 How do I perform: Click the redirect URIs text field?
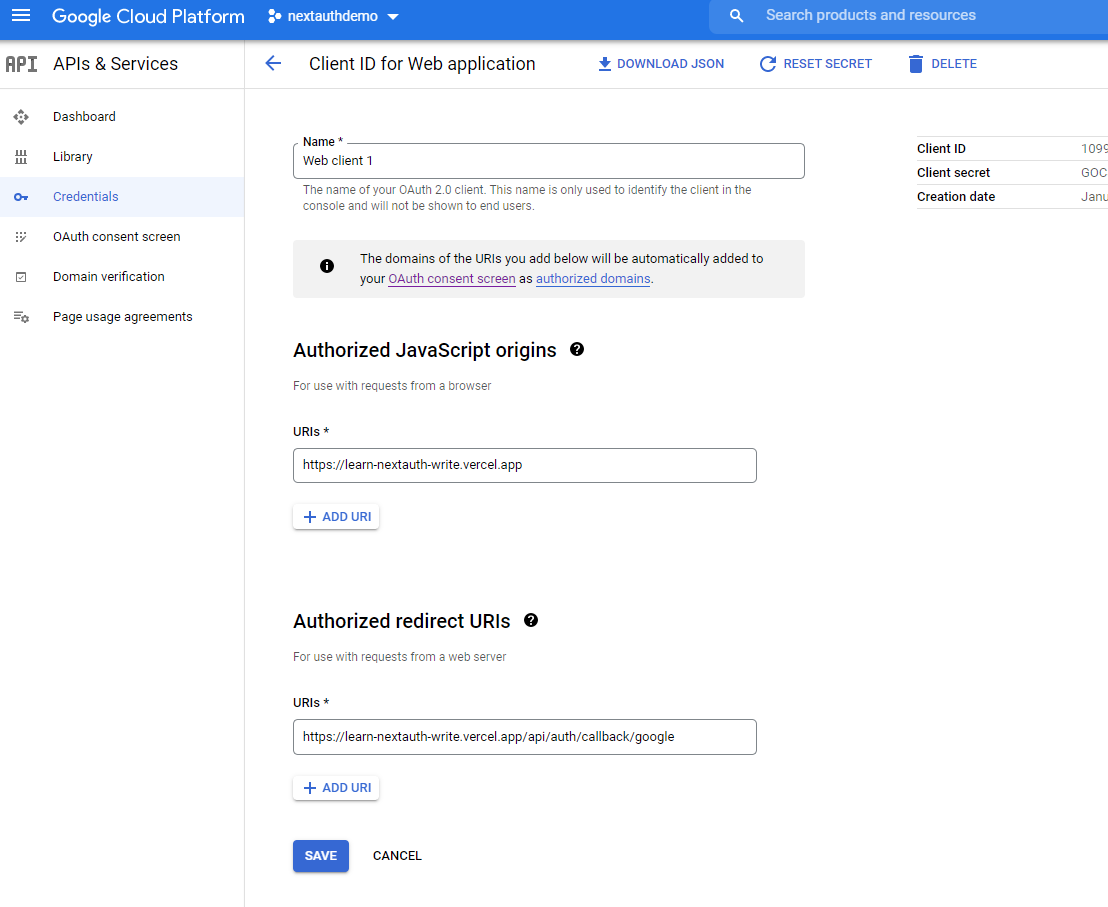[524, 737]
